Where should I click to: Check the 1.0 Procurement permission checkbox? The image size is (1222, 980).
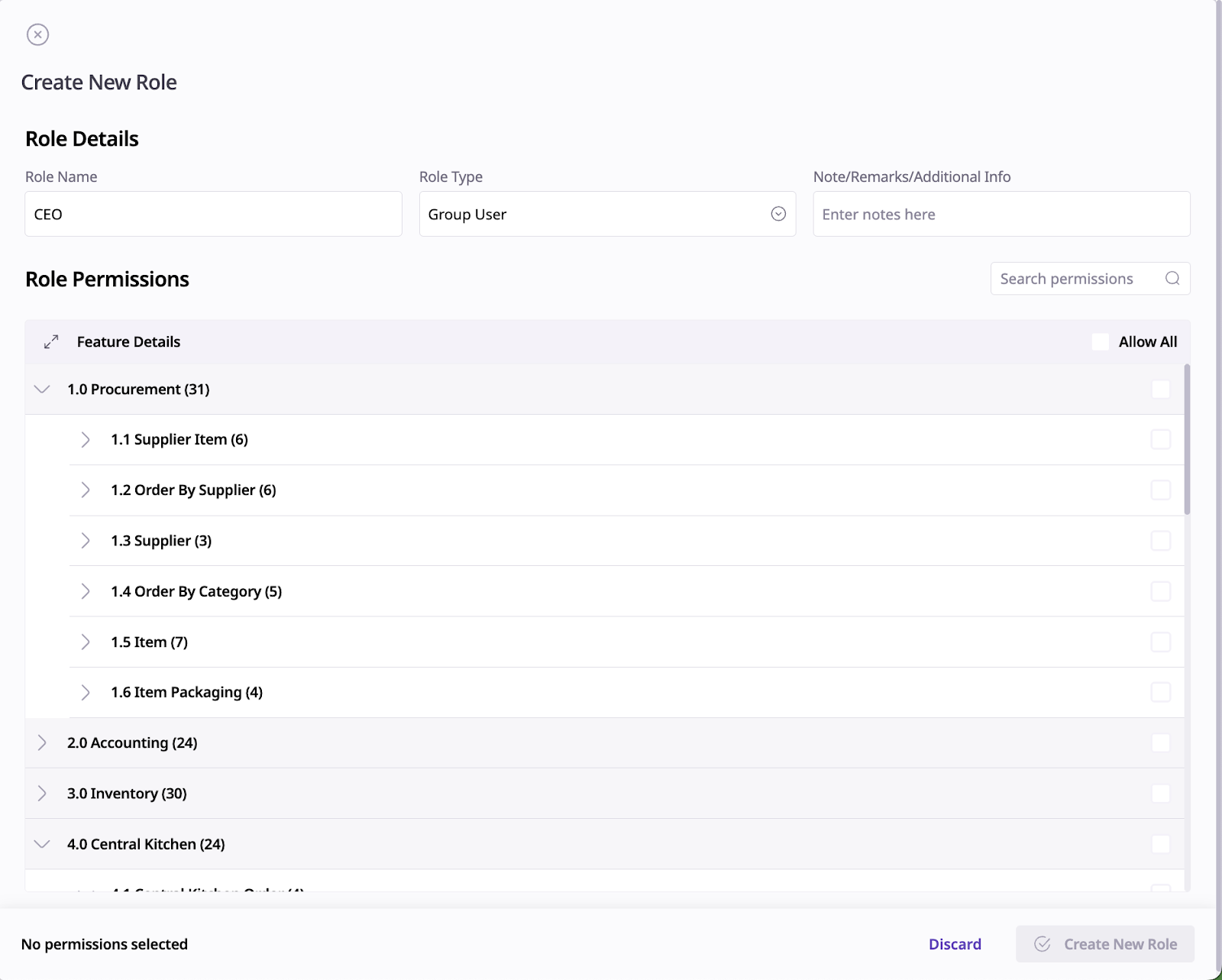coord(1160,390)
